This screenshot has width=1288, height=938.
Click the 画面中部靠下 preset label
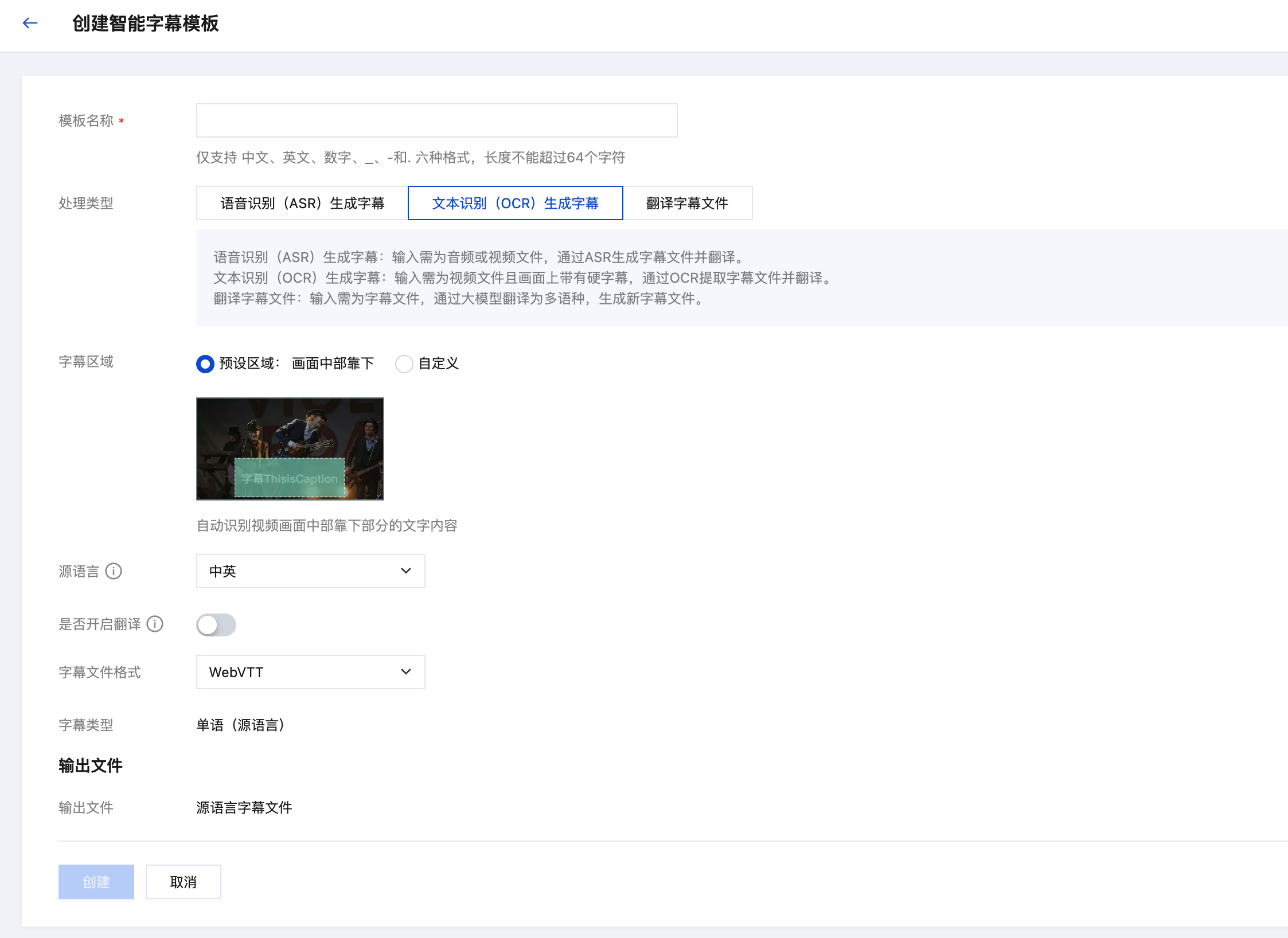[x=333, y=364]
